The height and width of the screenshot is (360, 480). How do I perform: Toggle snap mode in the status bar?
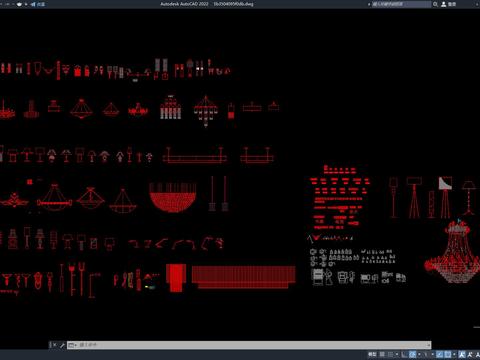(391, 354)
